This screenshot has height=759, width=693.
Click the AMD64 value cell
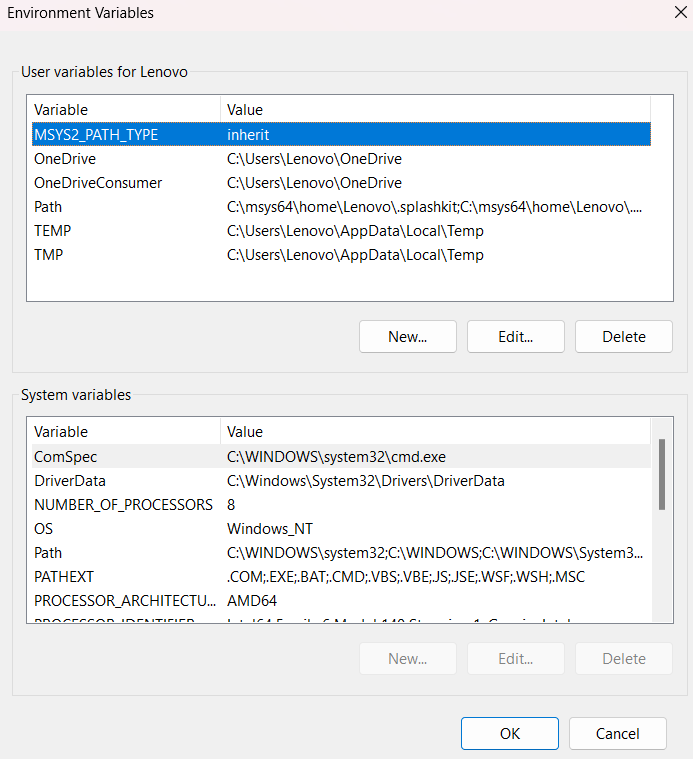252,601
